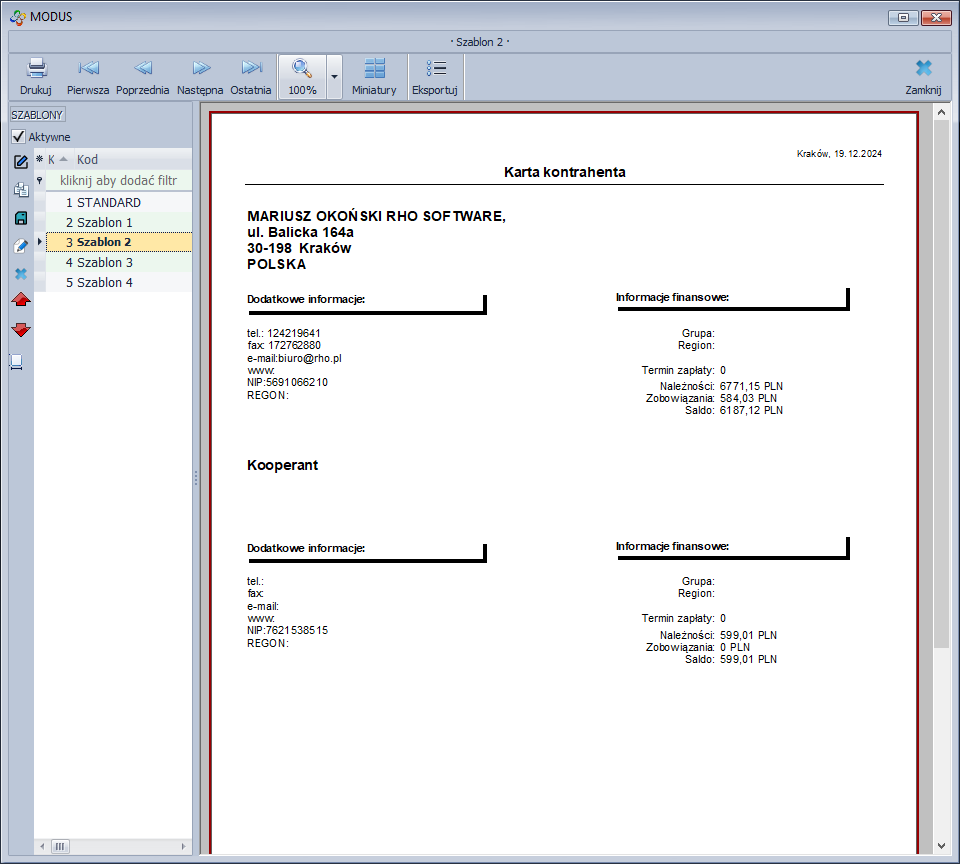Image resolution: width=960 pixels, height=864 pixels.
Task: Go to first page with Pierwsza
Action: [88, 69]
